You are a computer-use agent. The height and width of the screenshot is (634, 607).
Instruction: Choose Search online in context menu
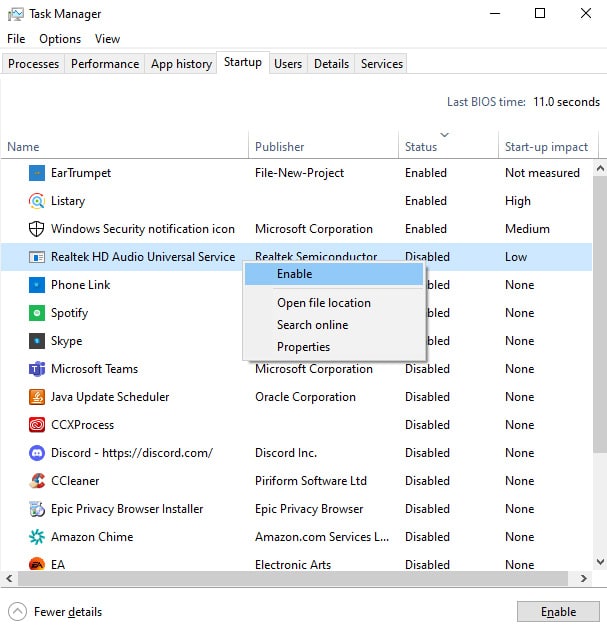[334, 325]
